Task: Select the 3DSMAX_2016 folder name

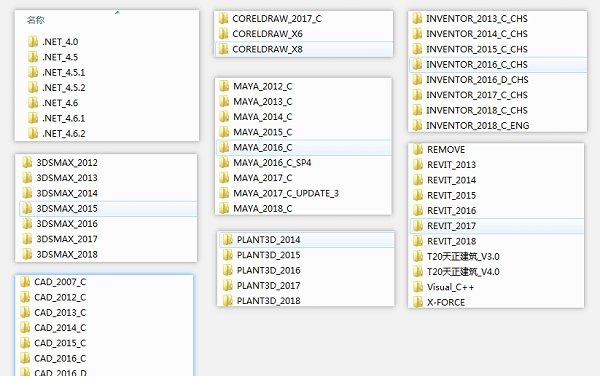Action: click(x=67, y=224)
